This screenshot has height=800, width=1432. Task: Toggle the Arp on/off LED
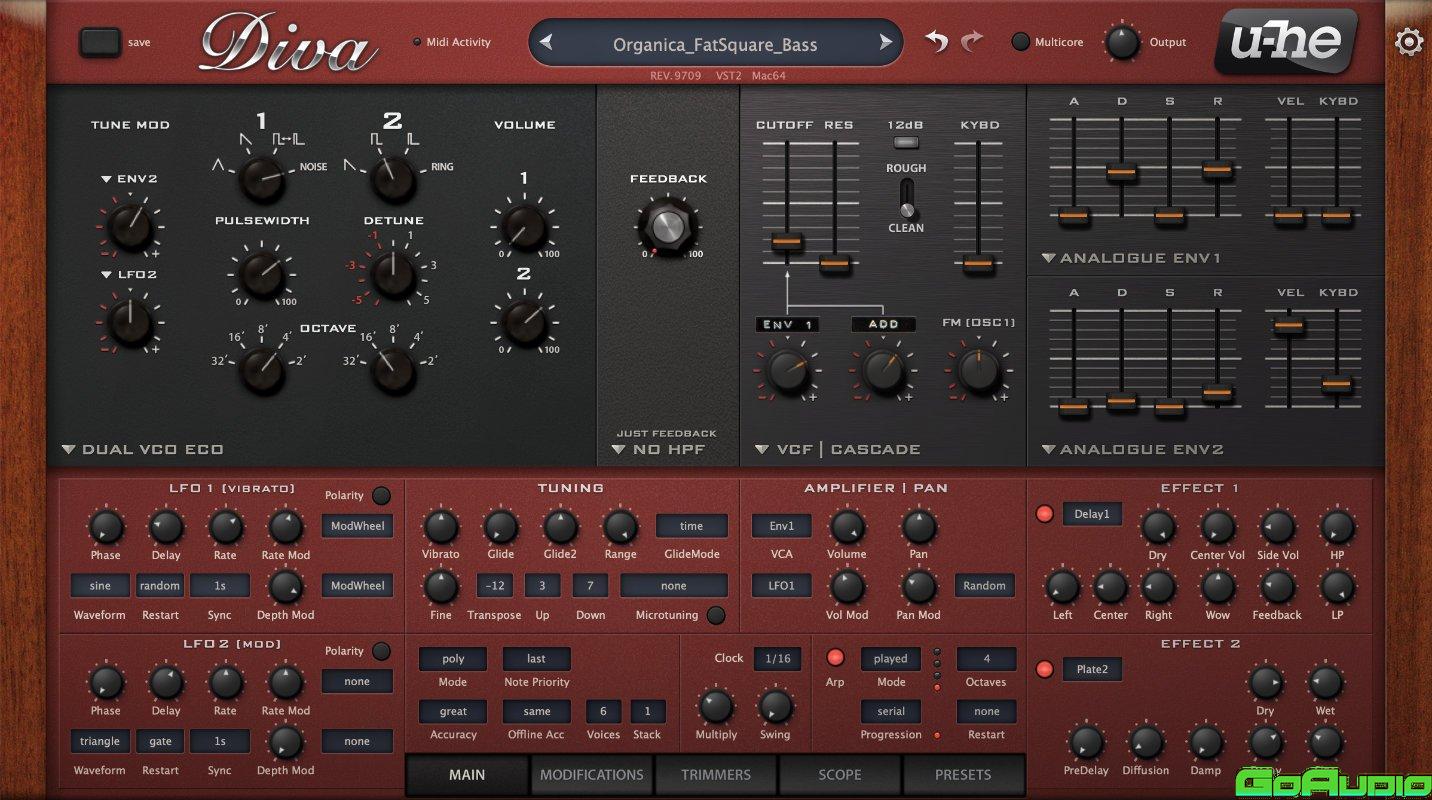(x=835, y=658)
